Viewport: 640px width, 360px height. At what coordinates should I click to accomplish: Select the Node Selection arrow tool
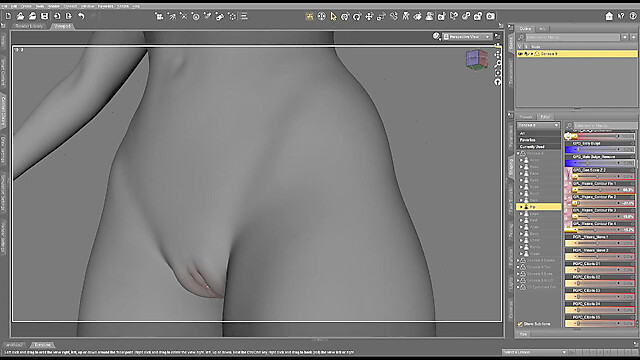click(333, 16)
